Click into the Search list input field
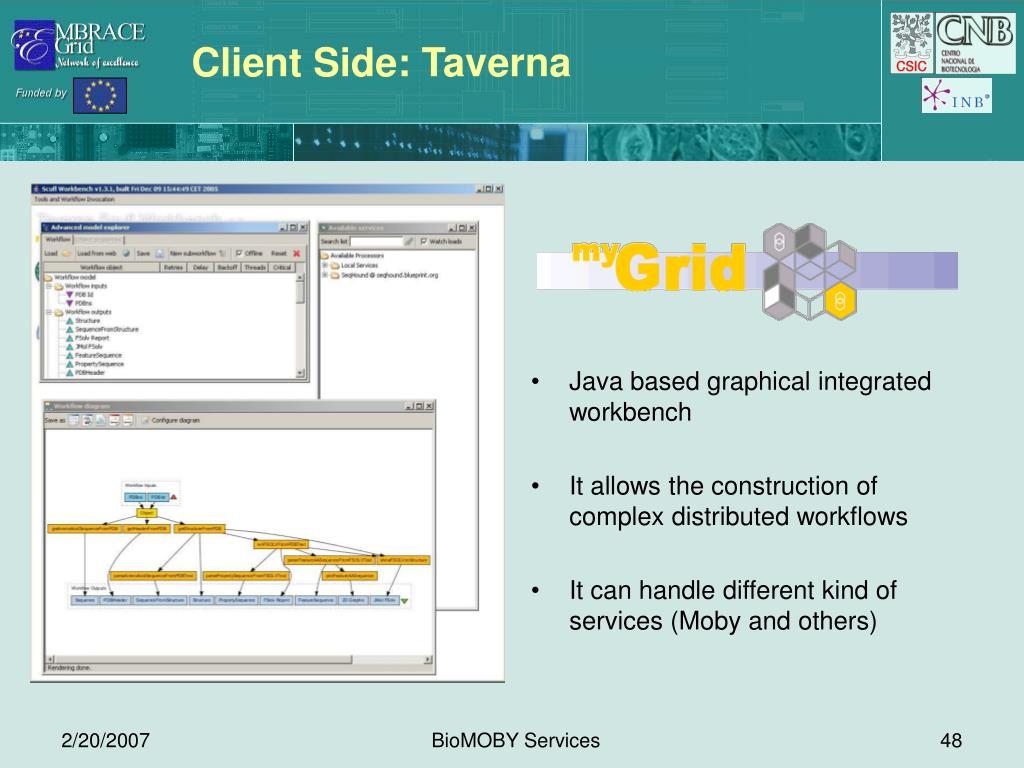Screen dimensions: 1024x768 [x=376, y=242]
